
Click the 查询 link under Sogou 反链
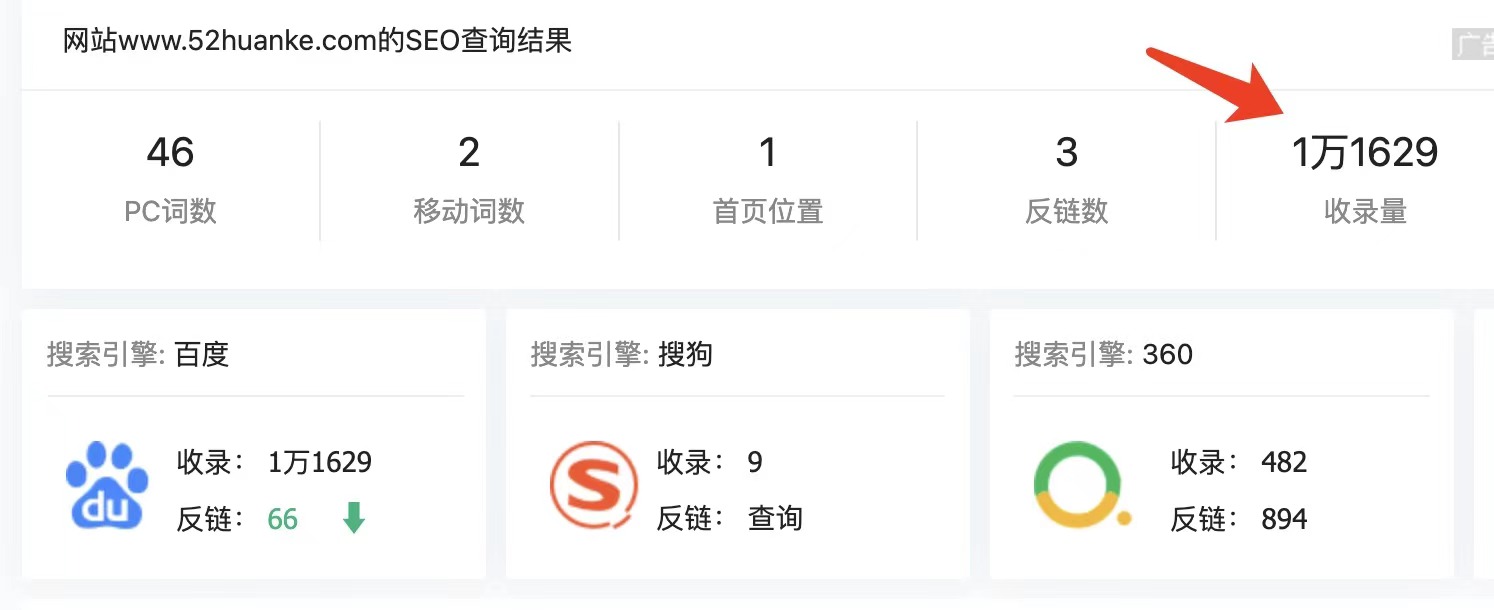click(775, 518)
